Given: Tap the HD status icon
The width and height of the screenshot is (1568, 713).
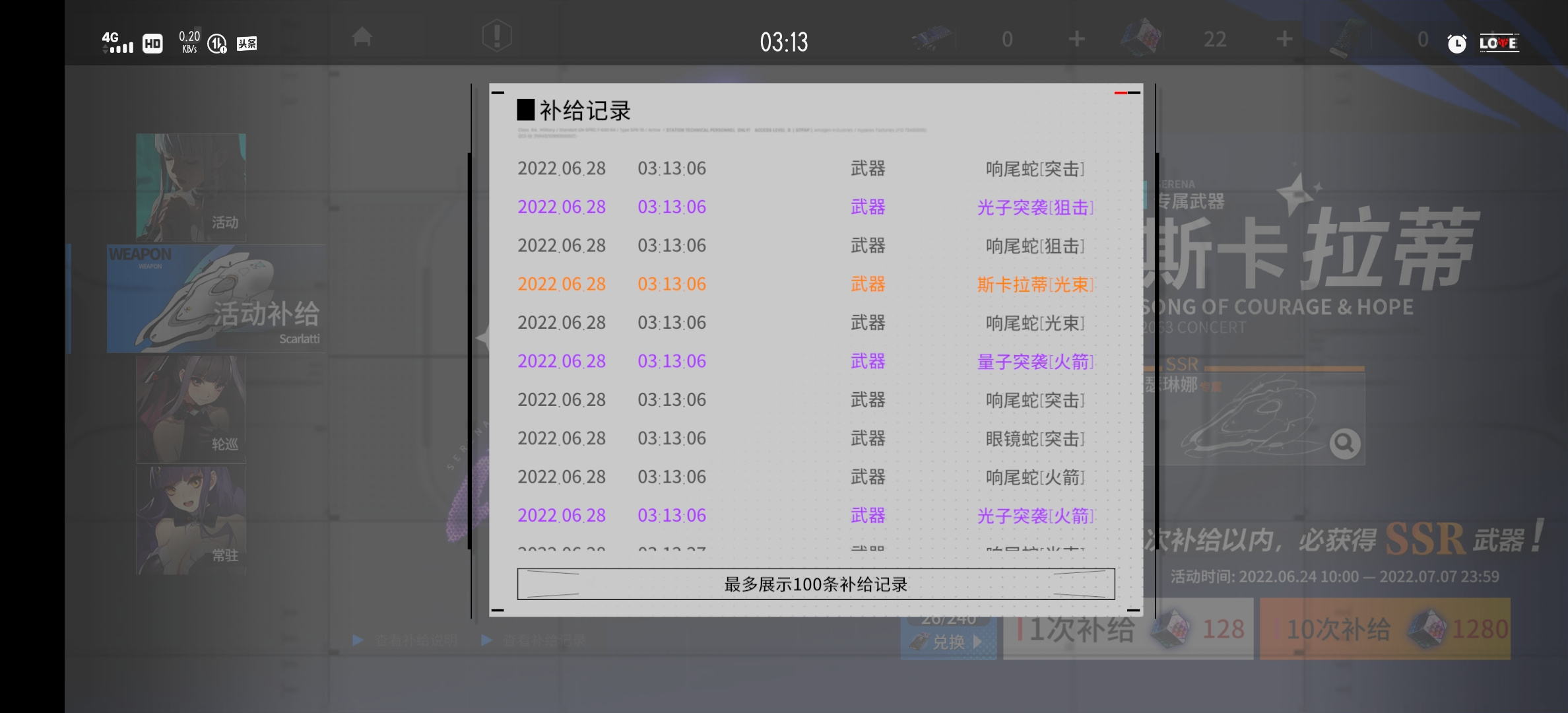Looking at the screenshot, I should 152,44.
